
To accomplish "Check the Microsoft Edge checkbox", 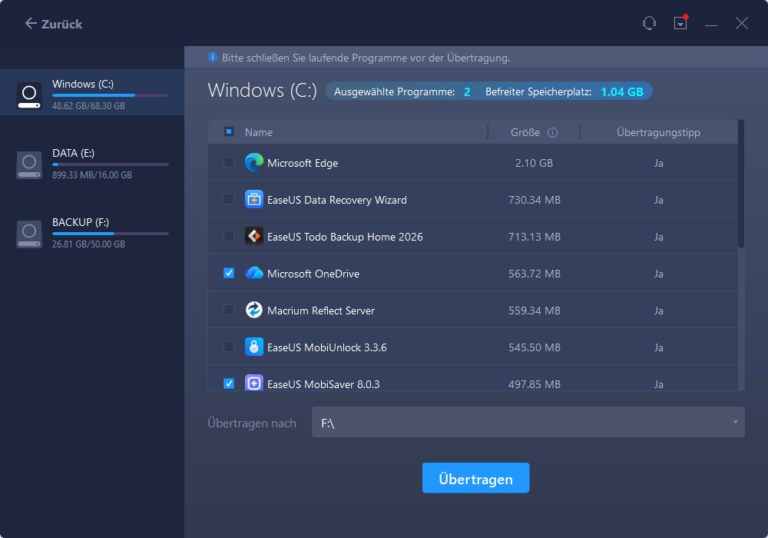I will [229, 162].
